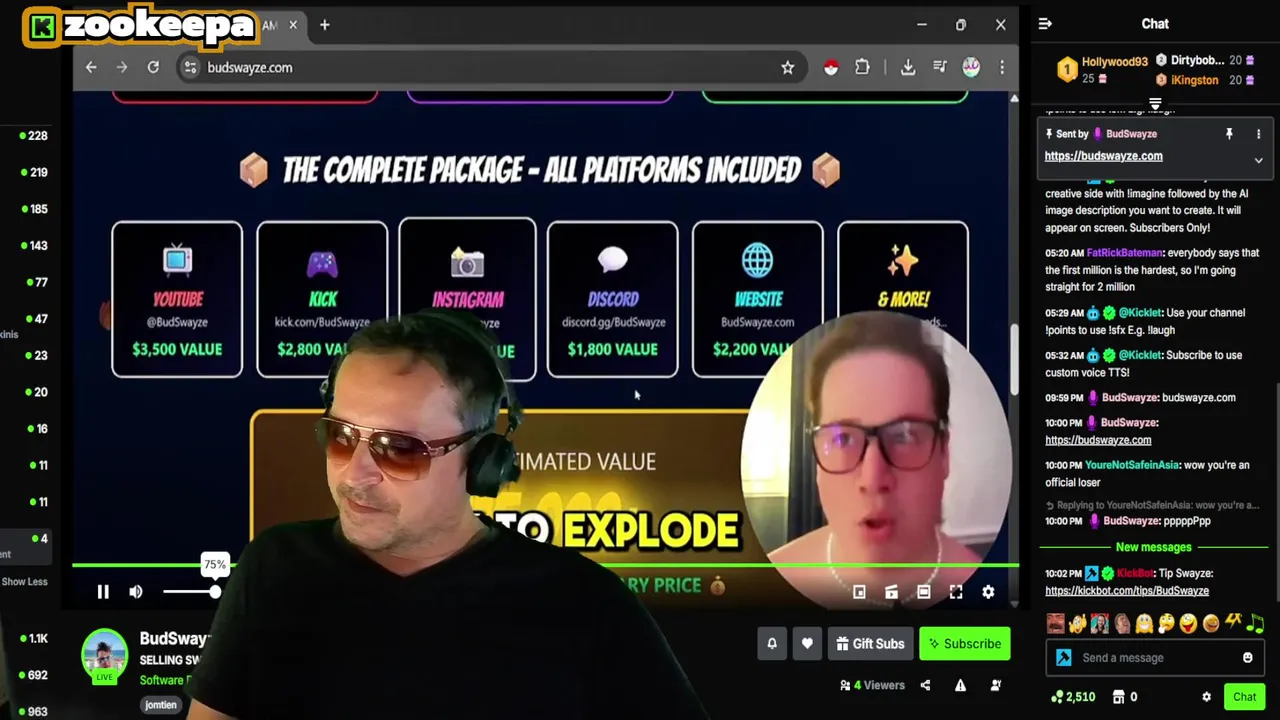Toggle stream notifications with the bell

(772, 644)
